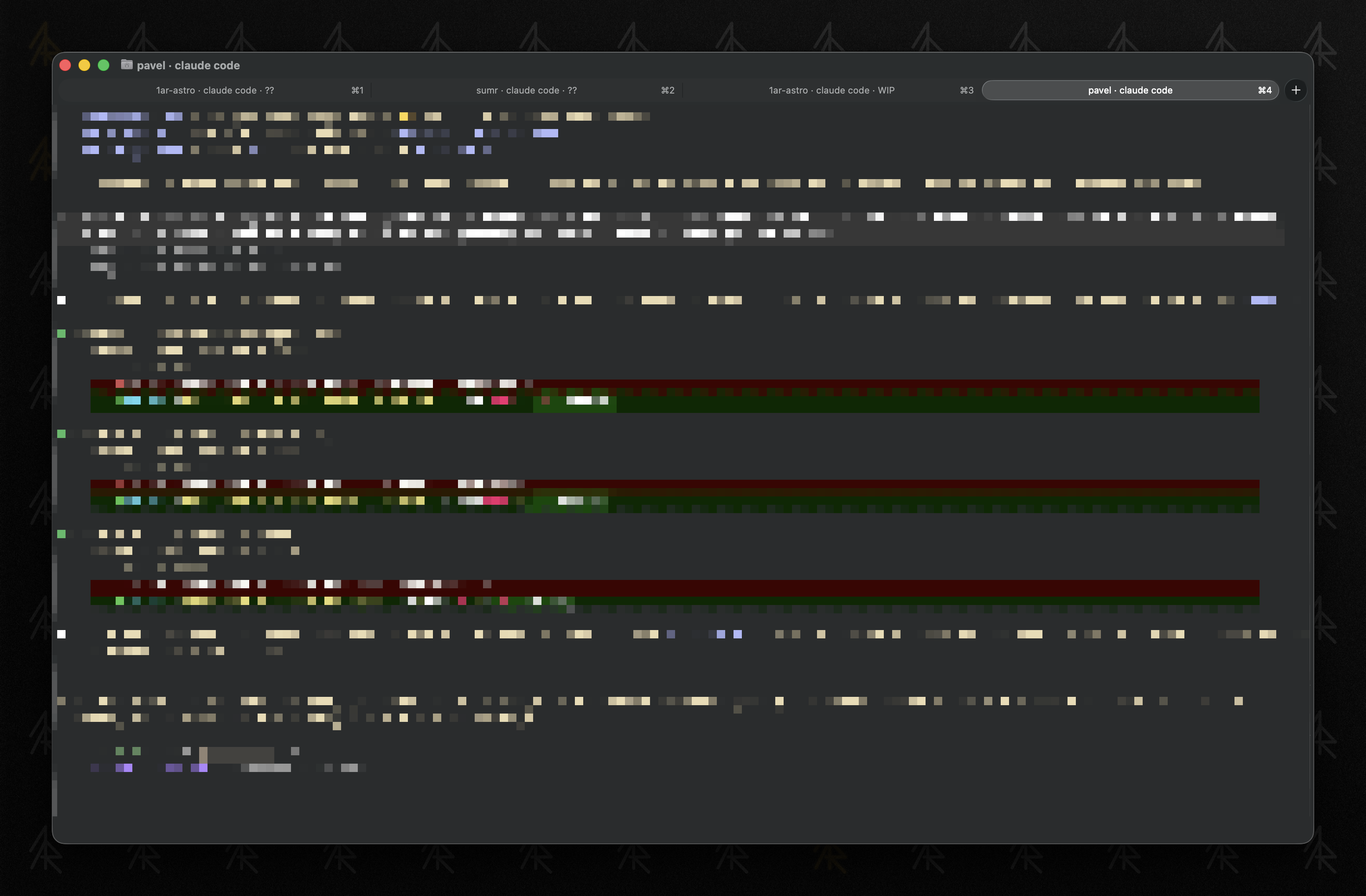This screenshot has height=896, width=1366.
Task: Click the ⌘1 shortcut label on the first tab
Action: click(357, 90)
